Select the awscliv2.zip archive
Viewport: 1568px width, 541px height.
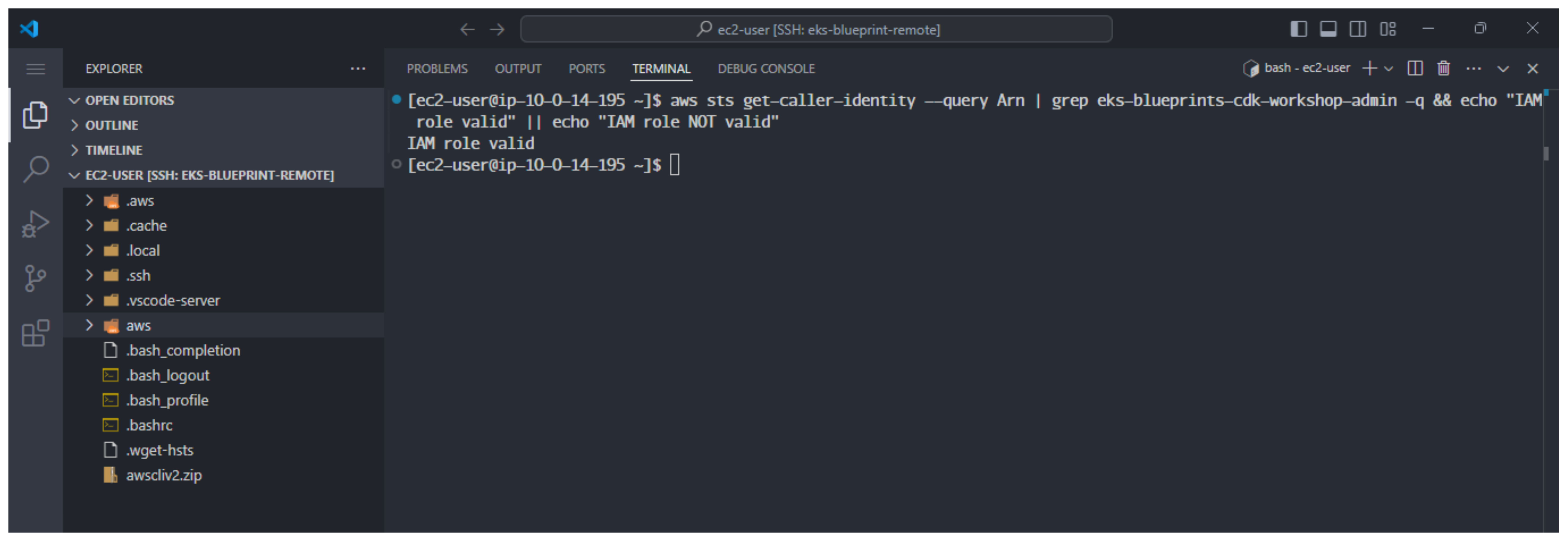coord(223,475)
